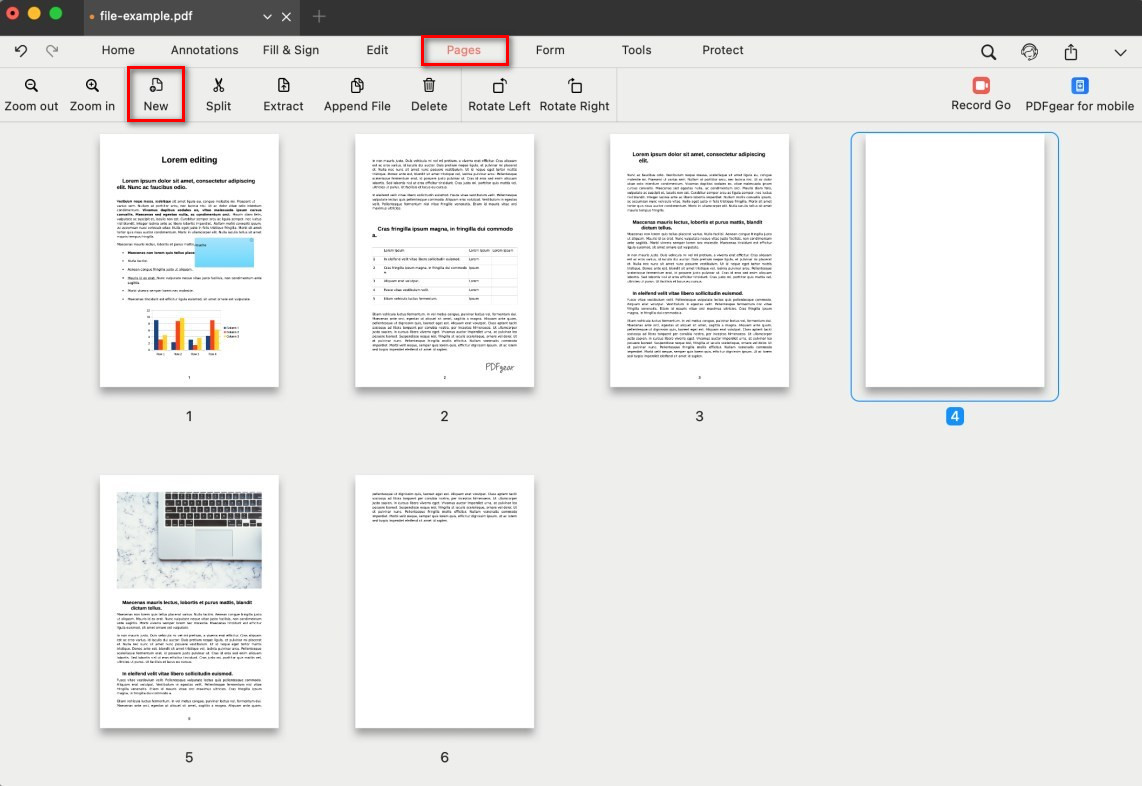Add a new tab with plus button

pyautogui.click(x=319, y=16)
